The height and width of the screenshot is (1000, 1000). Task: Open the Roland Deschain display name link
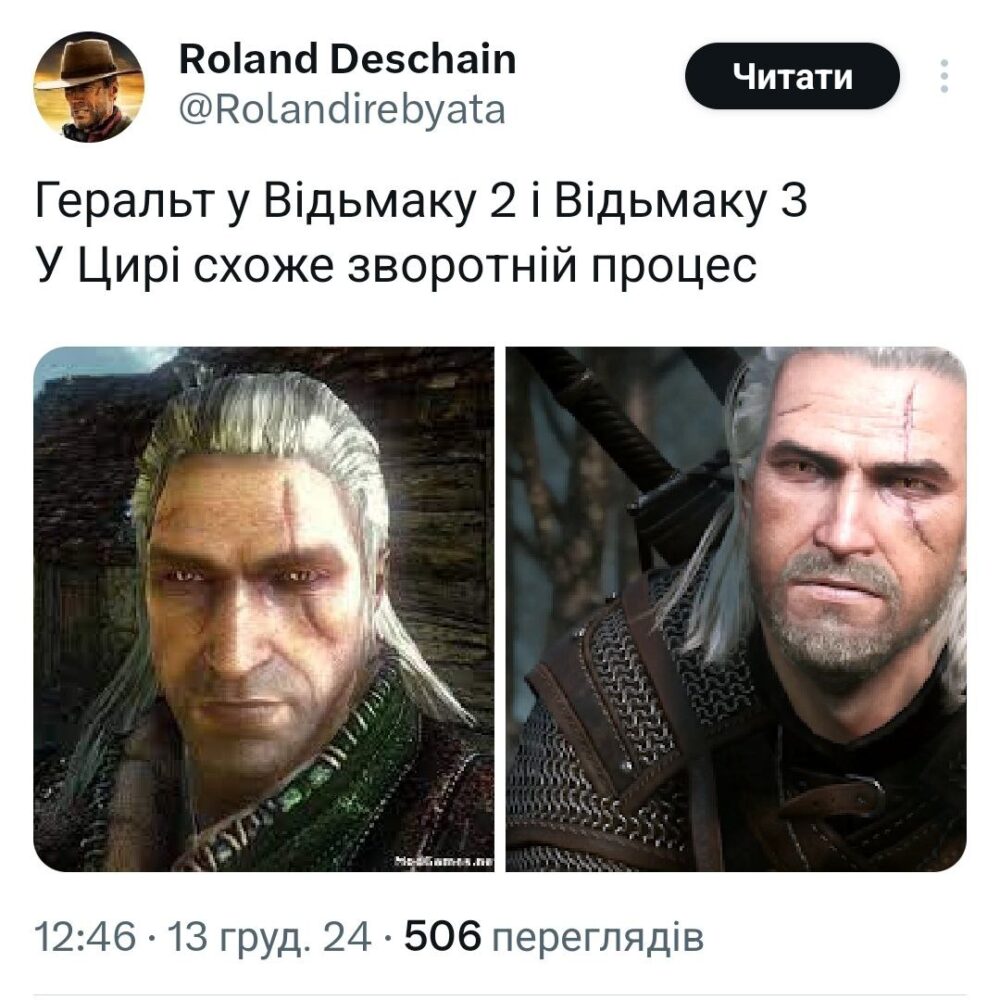click(347, 59)
